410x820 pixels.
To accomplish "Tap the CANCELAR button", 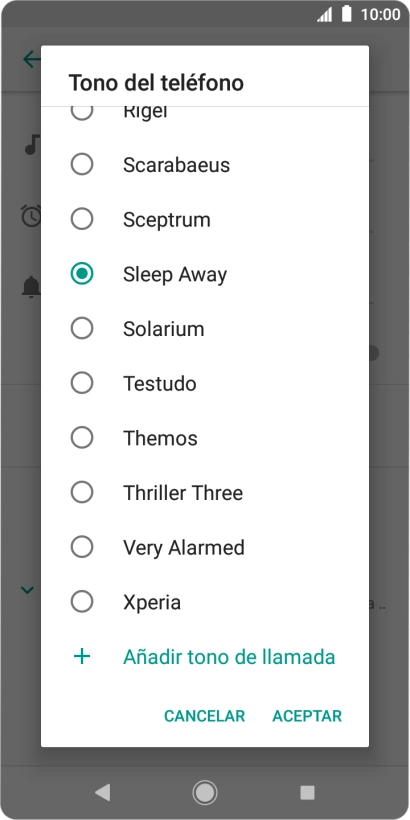I will [204, 716].
